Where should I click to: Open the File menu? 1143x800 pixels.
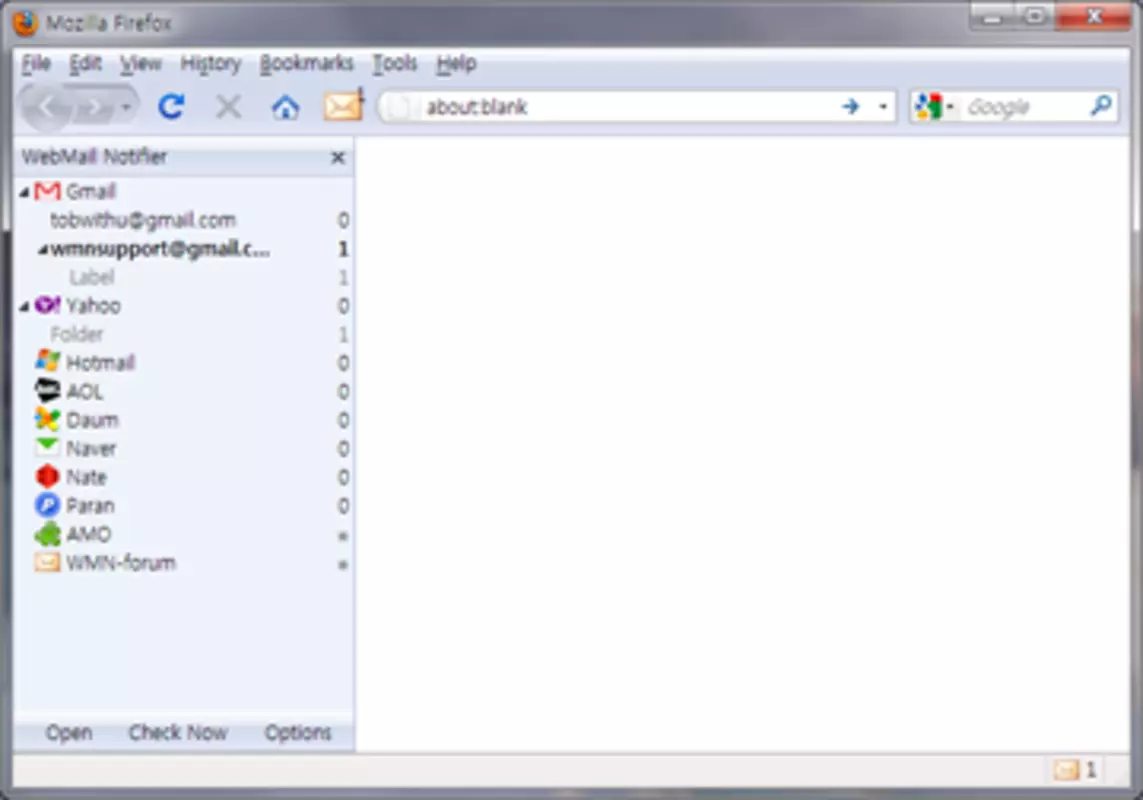pyautogui.click(x=36, y=63)
